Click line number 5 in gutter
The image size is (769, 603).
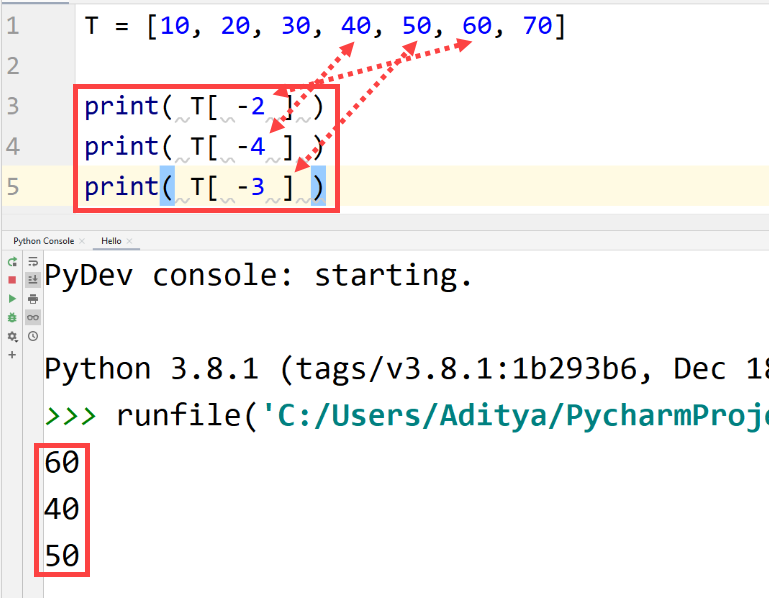pos(13,187)
